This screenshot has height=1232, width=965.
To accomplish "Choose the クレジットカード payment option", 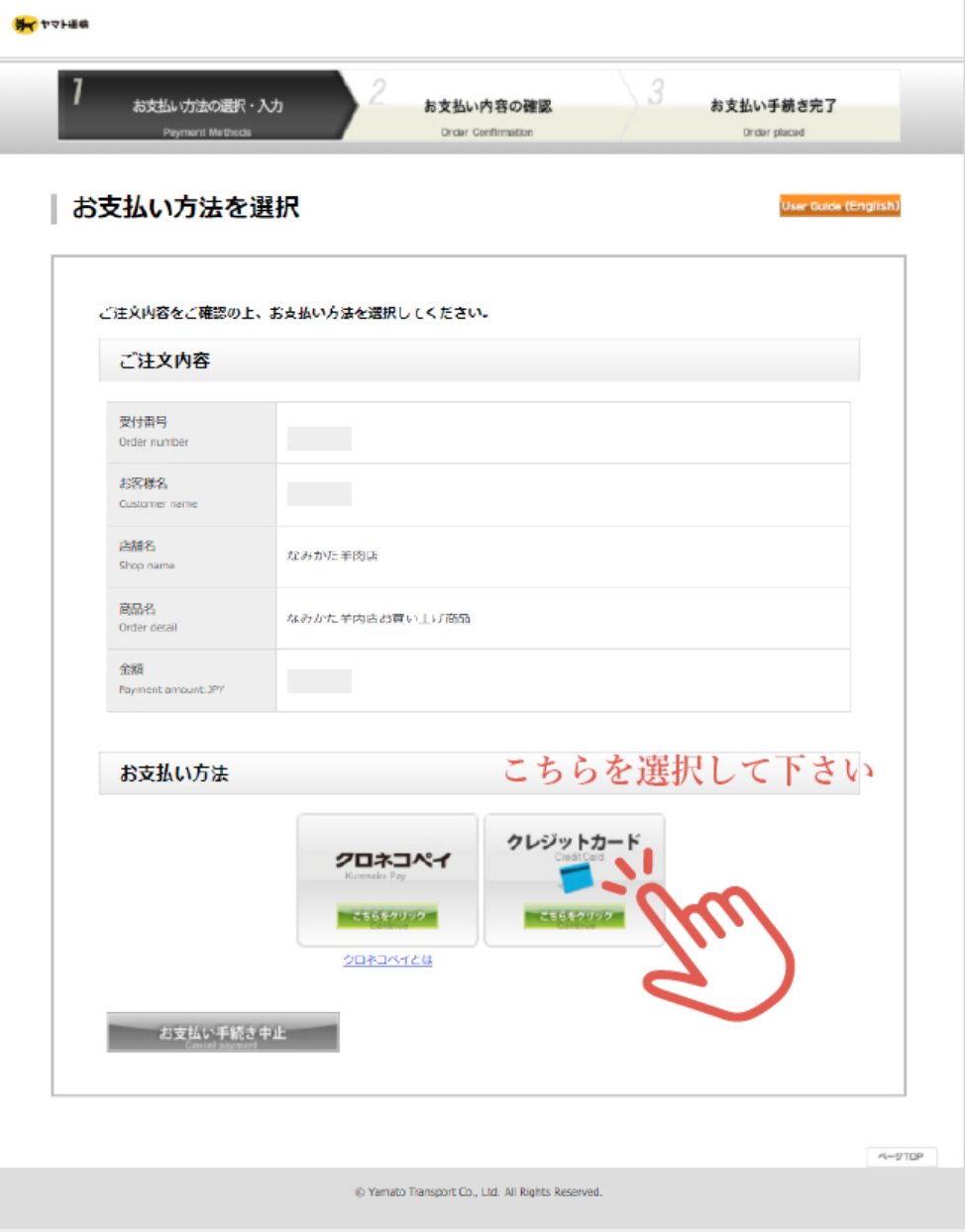I will (574, 879).
